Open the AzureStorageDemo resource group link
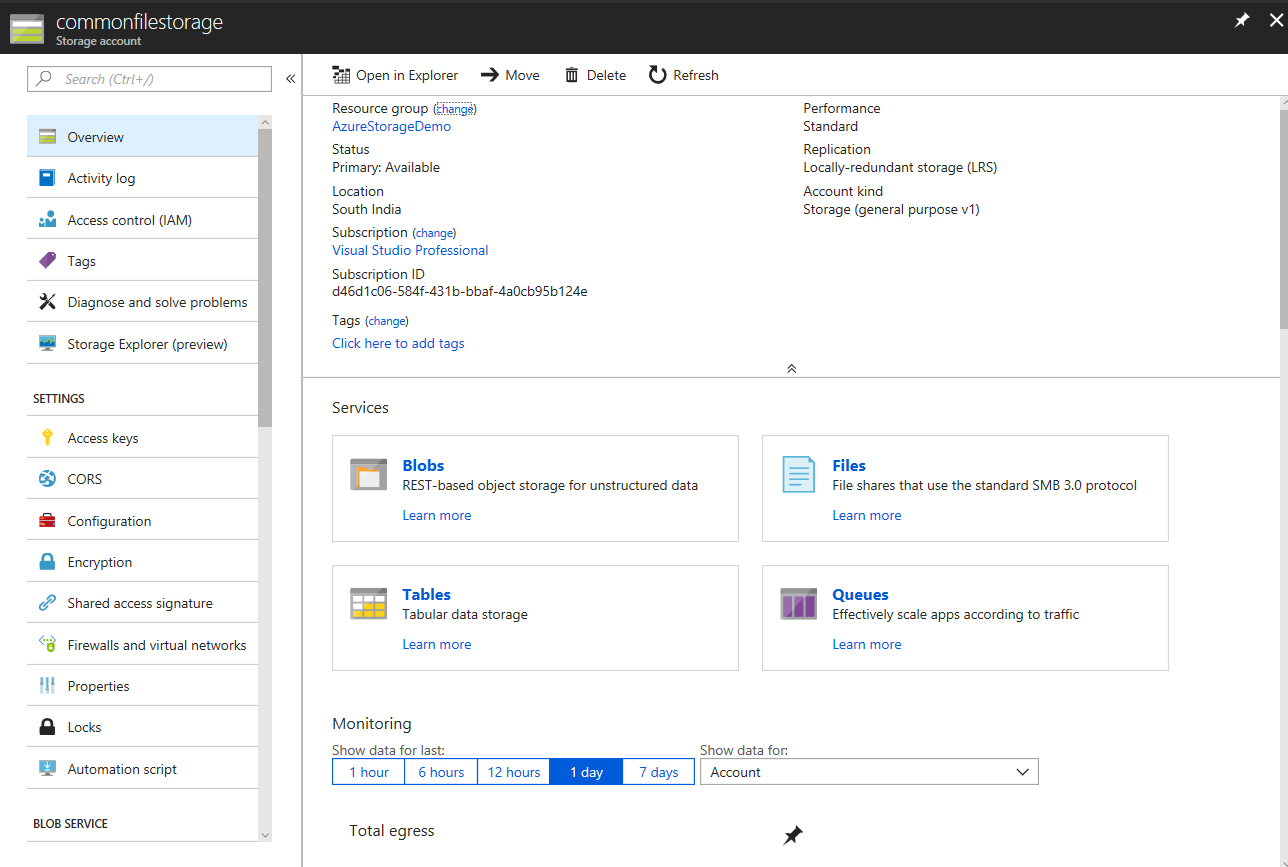Viewport: 1288px width, 867px height. pos(391,126)
